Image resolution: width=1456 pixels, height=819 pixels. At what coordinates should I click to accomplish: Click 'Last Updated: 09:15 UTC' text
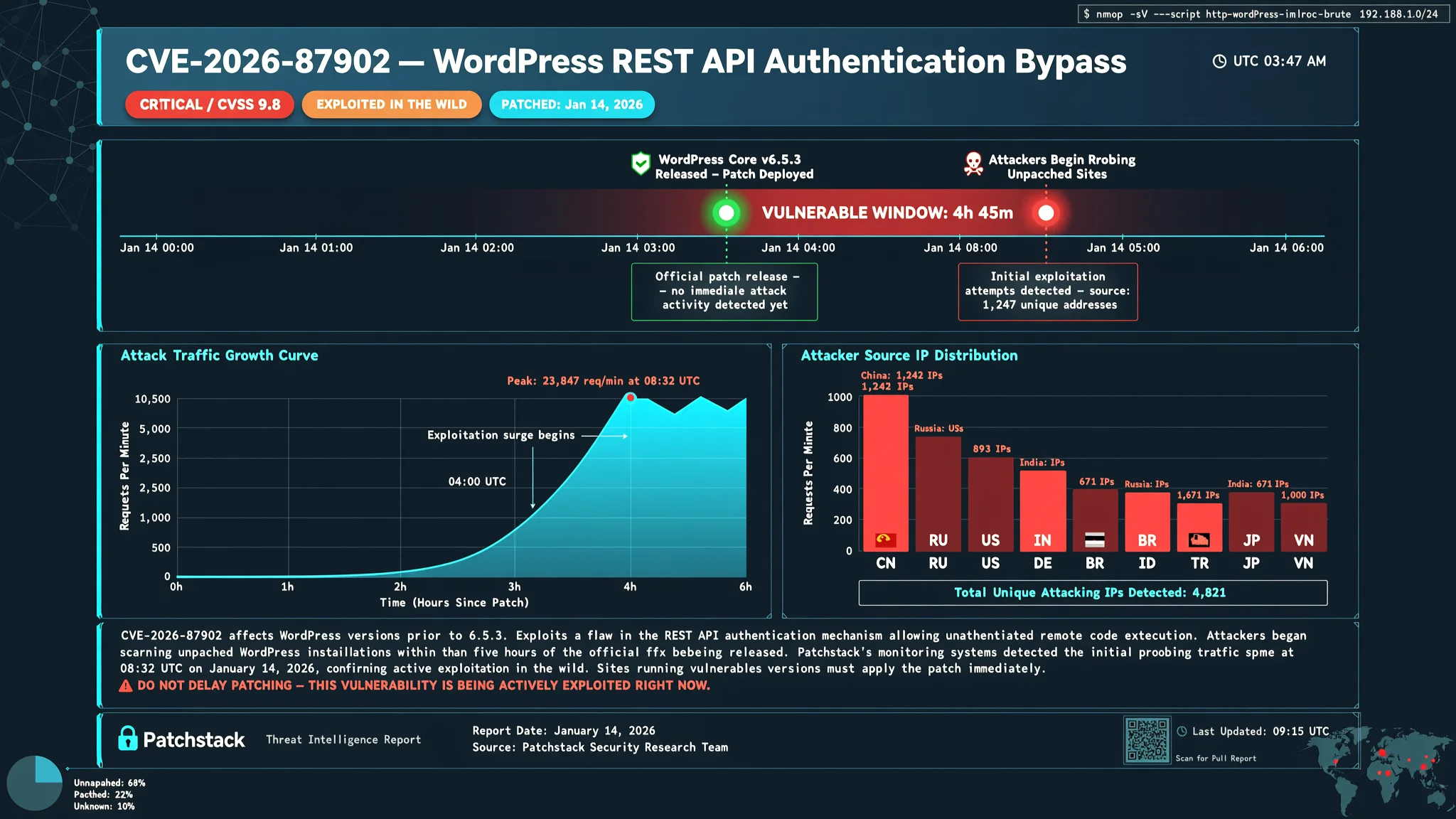[x=1260, y=732]
